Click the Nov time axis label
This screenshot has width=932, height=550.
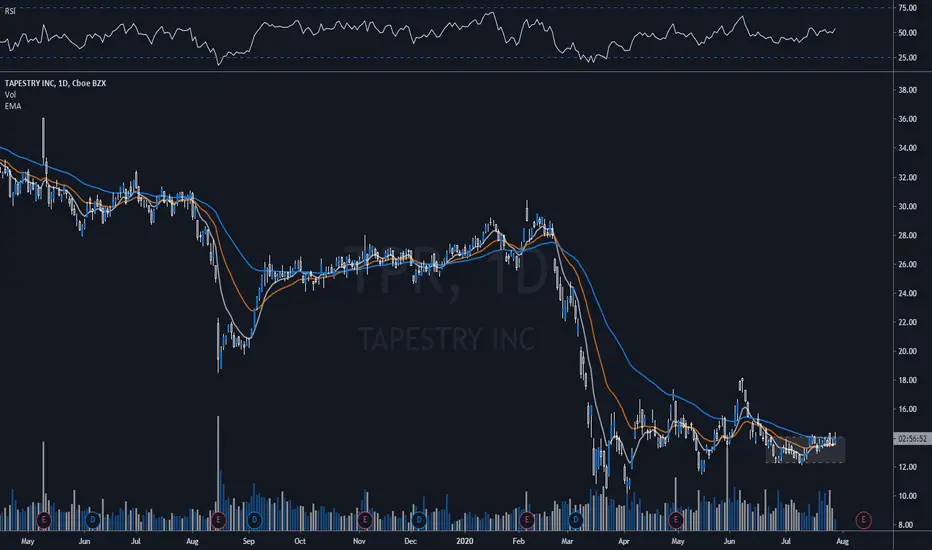[359, 541]
